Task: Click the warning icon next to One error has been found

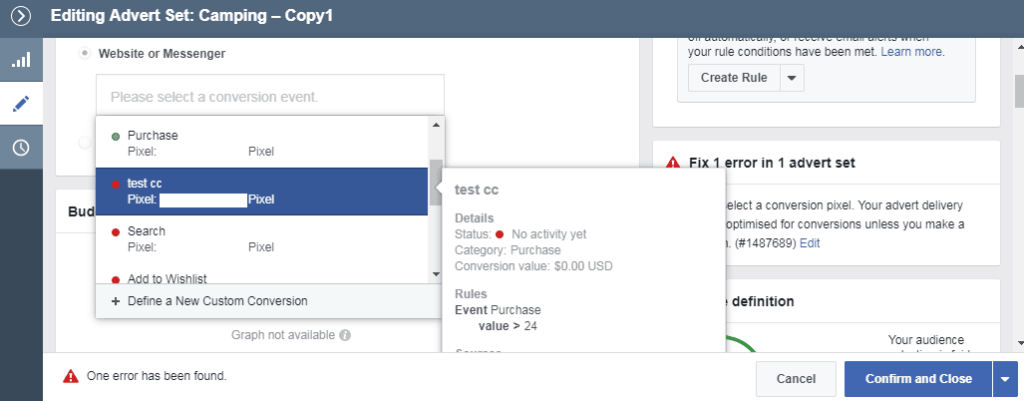Action: 71,376
